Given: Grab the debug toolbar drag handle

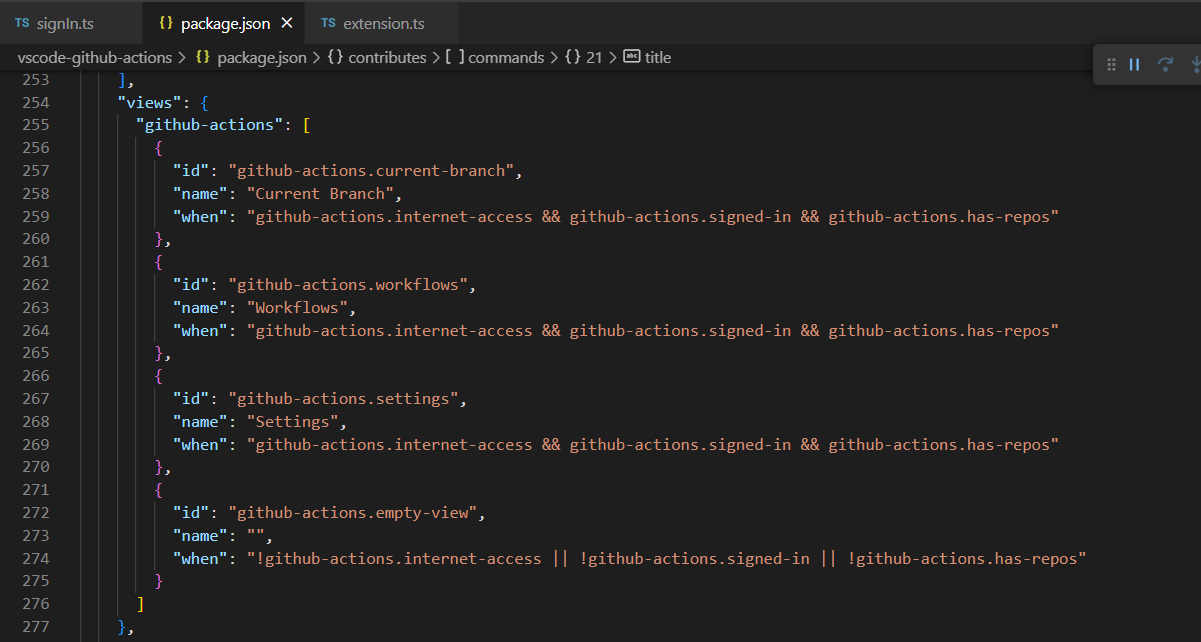Looking at the screenshot, I should 1111,64.
